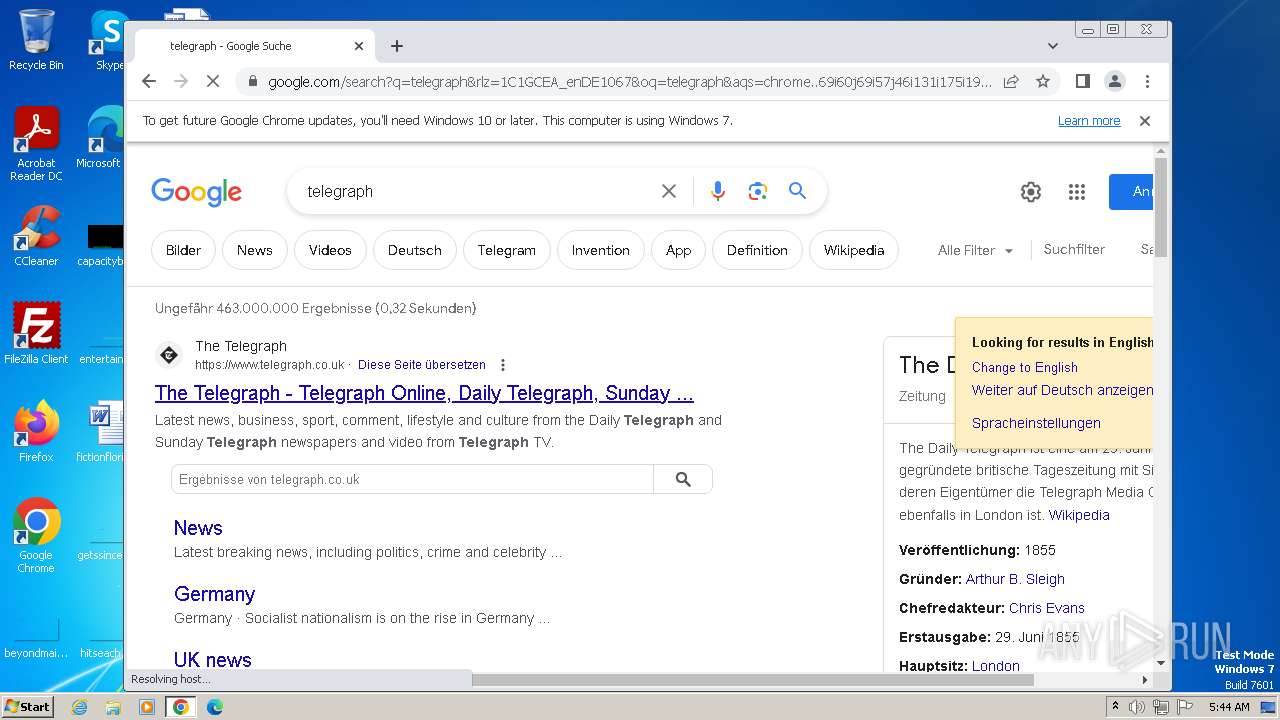Expand the tab search chevron
This screenshot has height=720, width=1280.
[x=1052, y=46]
